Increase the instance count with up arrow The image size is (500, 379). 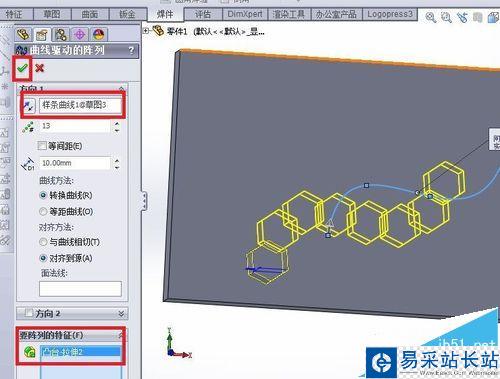coord(117,124)
